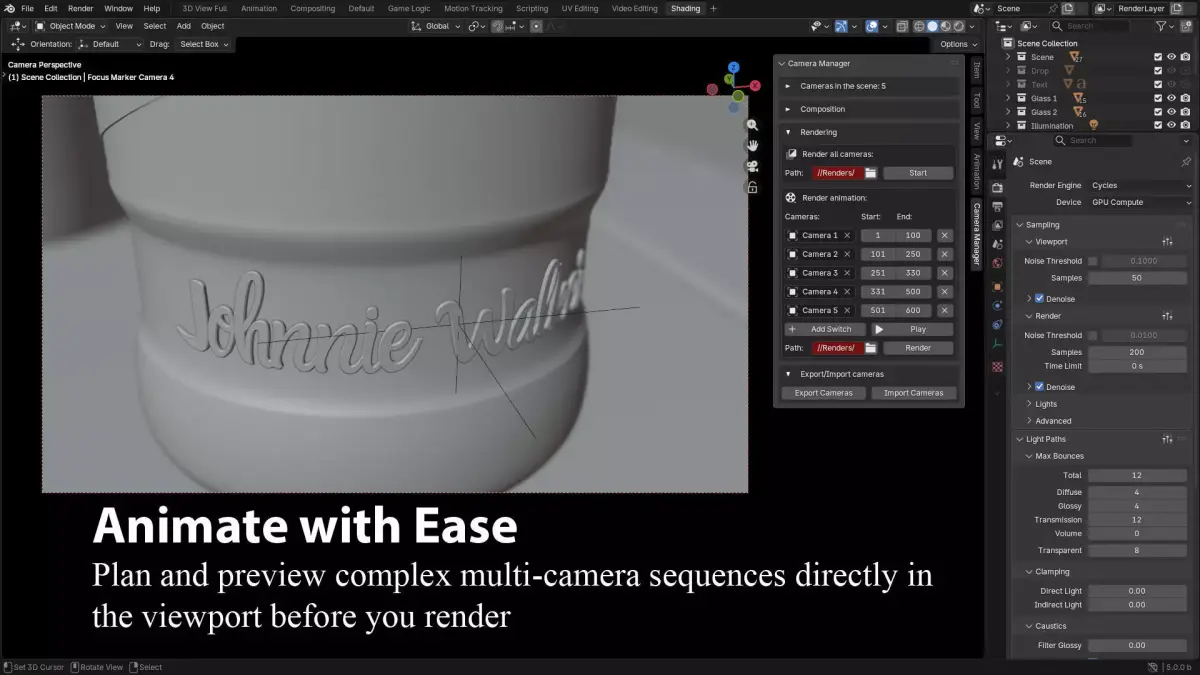Open the Output properties tab icon
This screenshot has height=675, width=1200.
[x=997, y=207]
